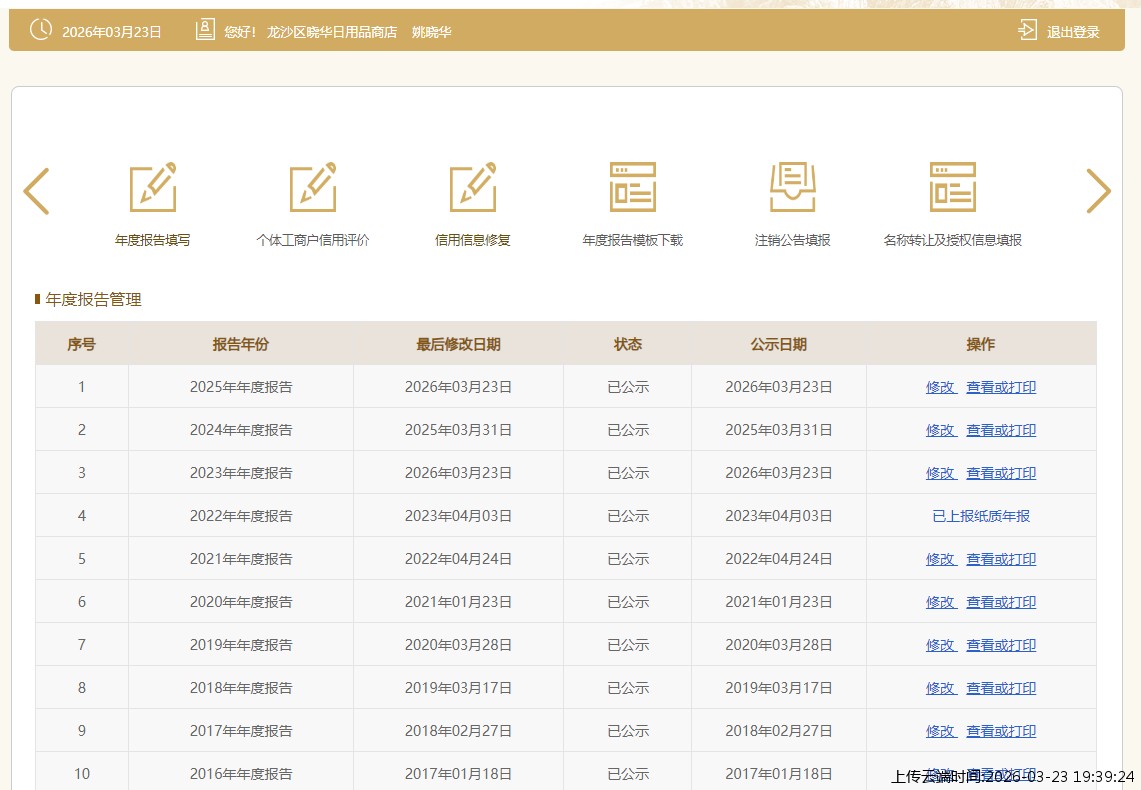This screenshot has height=790, width=1141.
Task: Click the 退出登录 exit icon
Action: tap(1027, 31)
